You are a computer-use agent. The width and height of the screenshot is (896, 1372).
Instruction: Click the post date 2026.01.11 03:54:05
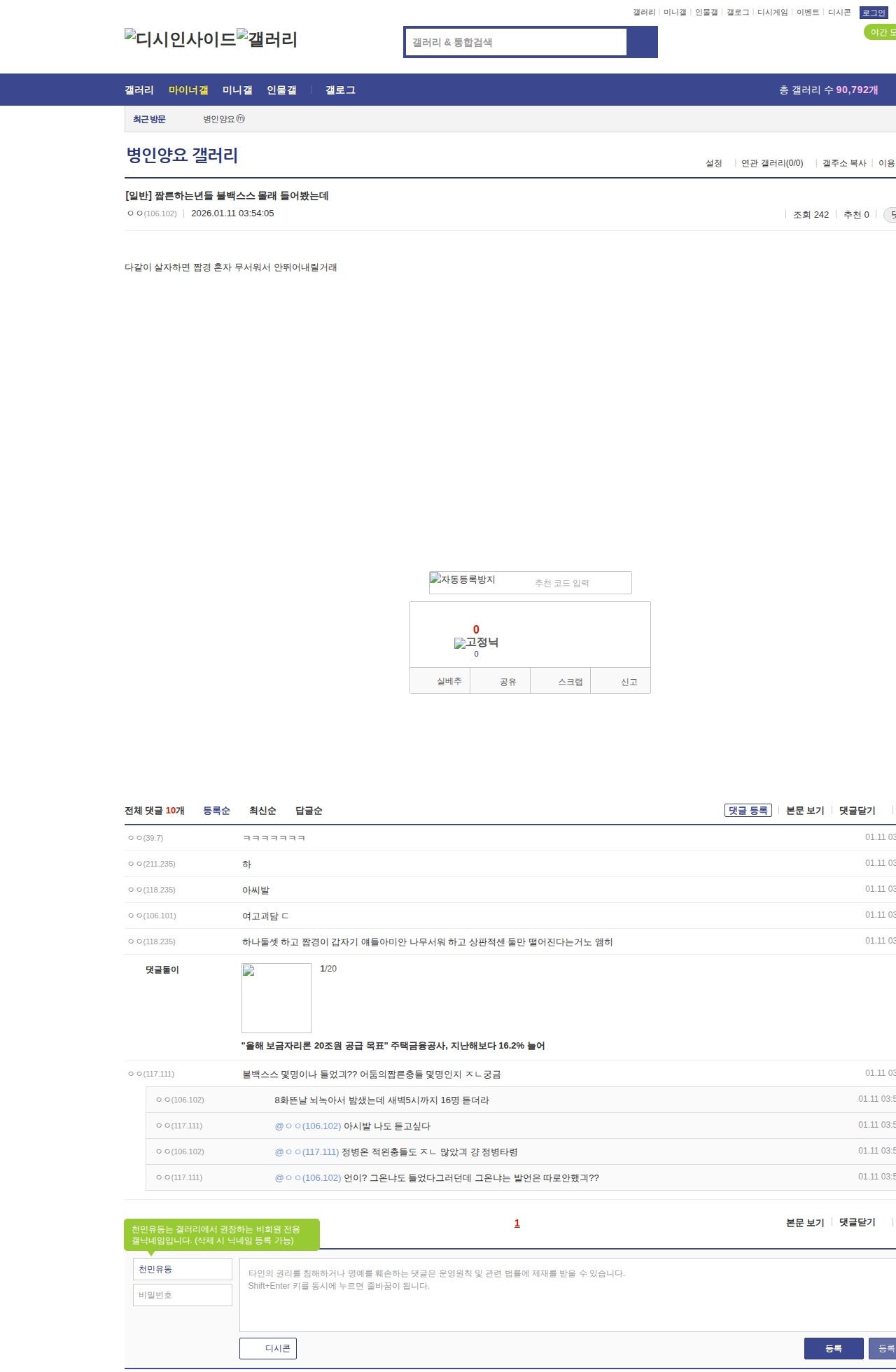click(x=232, y=213)
